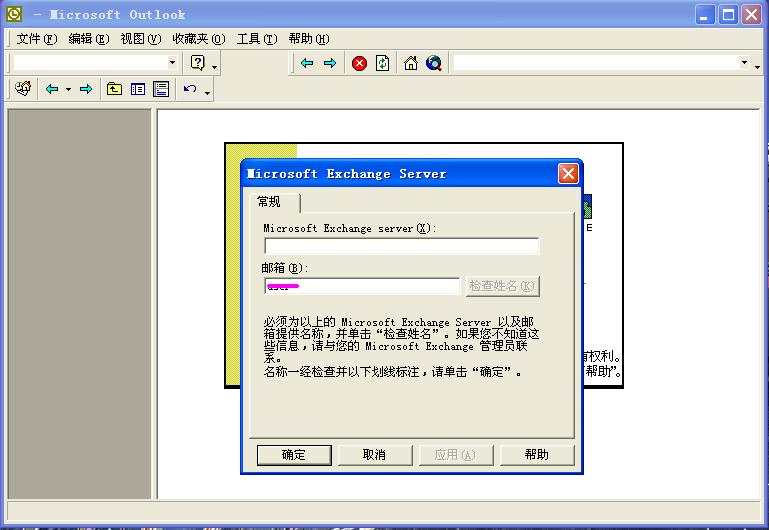Screen dimensions: 769x530
Task: Expand toolbar options arrow beside help icon
Action: click(x=215, y=66)
